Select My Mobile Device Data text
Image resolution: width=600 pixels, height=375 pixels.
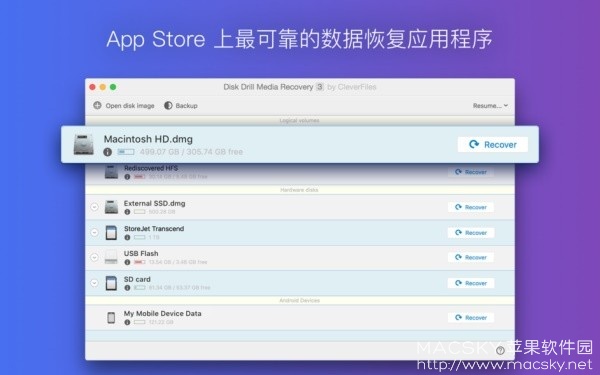[x=162, y=313]
